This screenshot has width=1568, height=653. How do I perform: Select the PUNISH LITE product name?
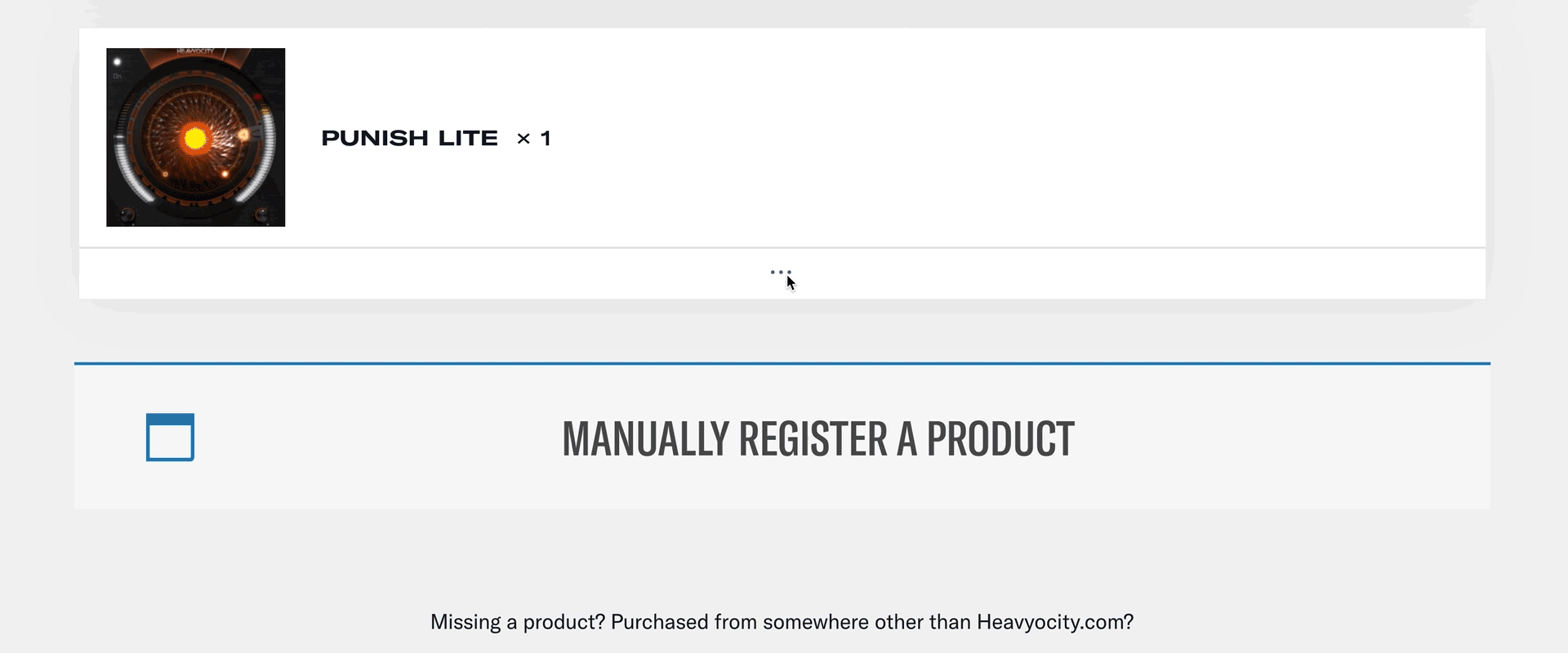point(409,138)
